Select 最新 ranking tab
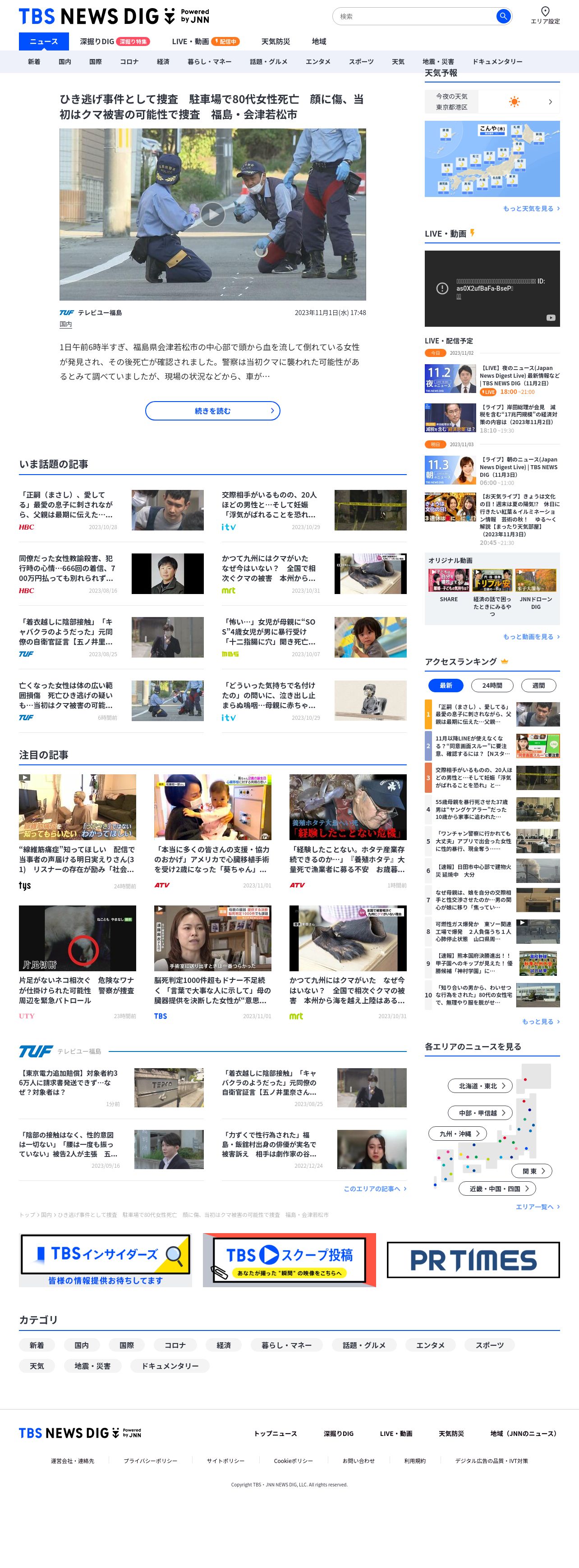 pos(446,686)
